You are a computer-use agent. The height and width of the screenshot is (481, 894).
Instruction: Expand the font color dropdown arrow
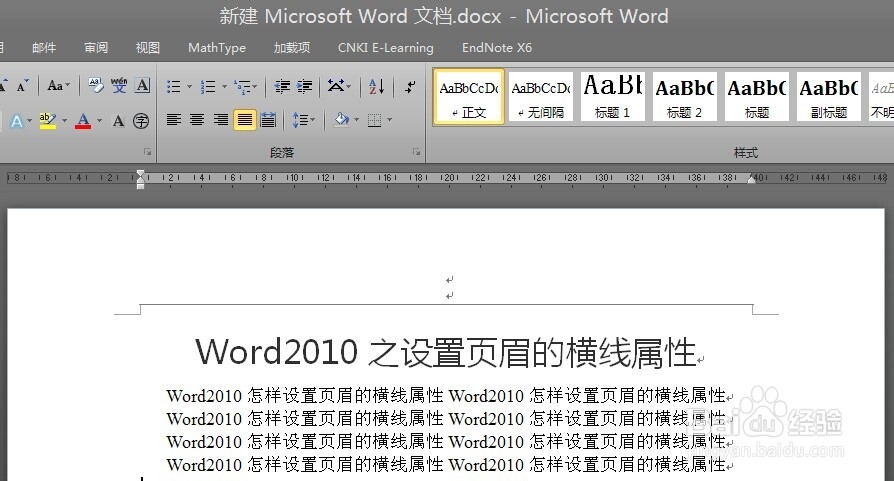coord(99,121)
